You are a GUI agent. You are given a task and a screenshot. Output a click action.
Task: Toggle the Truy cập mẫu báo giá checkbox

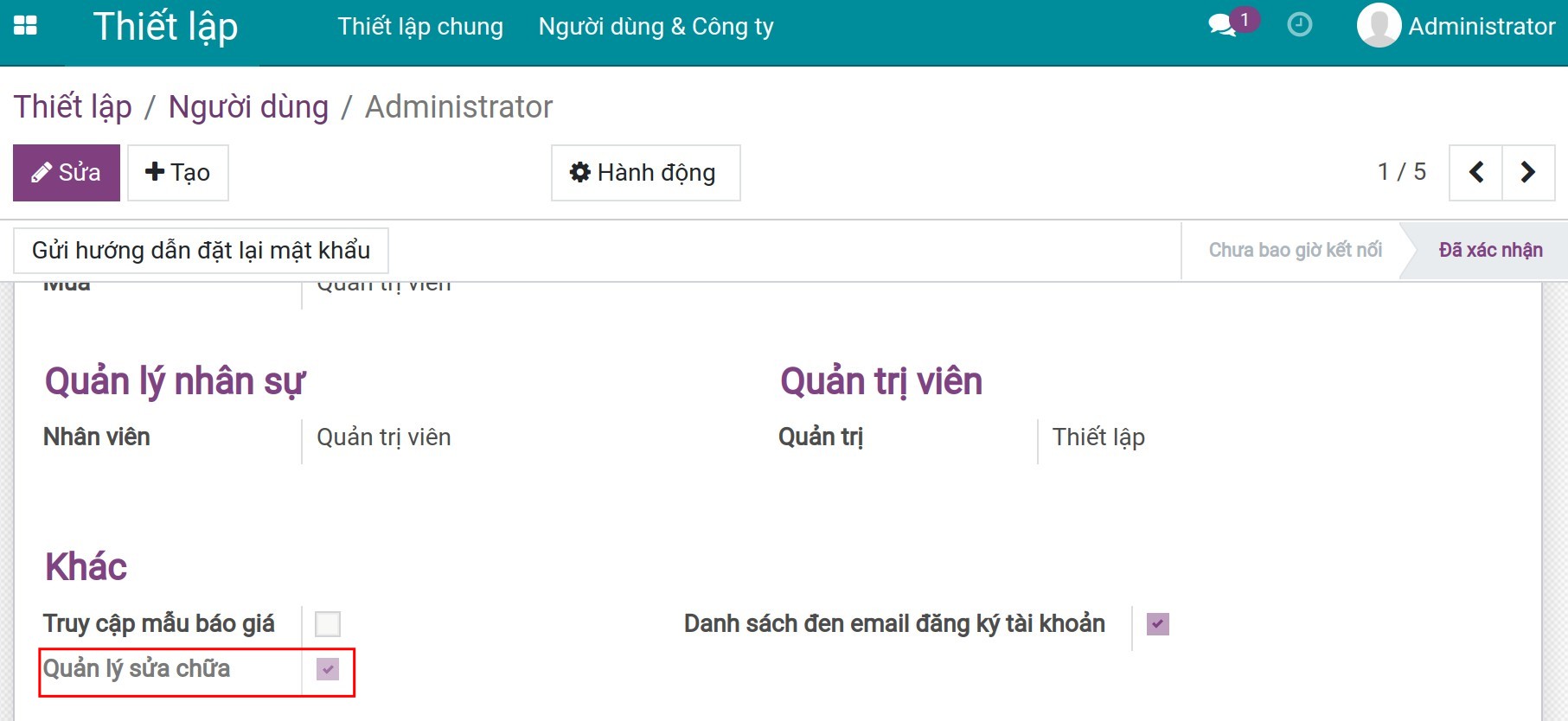point(328,624)
